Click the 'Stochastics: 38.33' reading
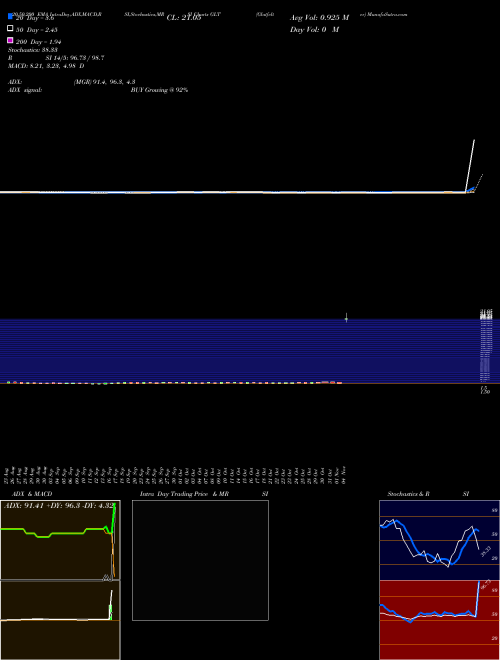Image resolution: width=500 pixels, height=660 pixels. [33, 50]
